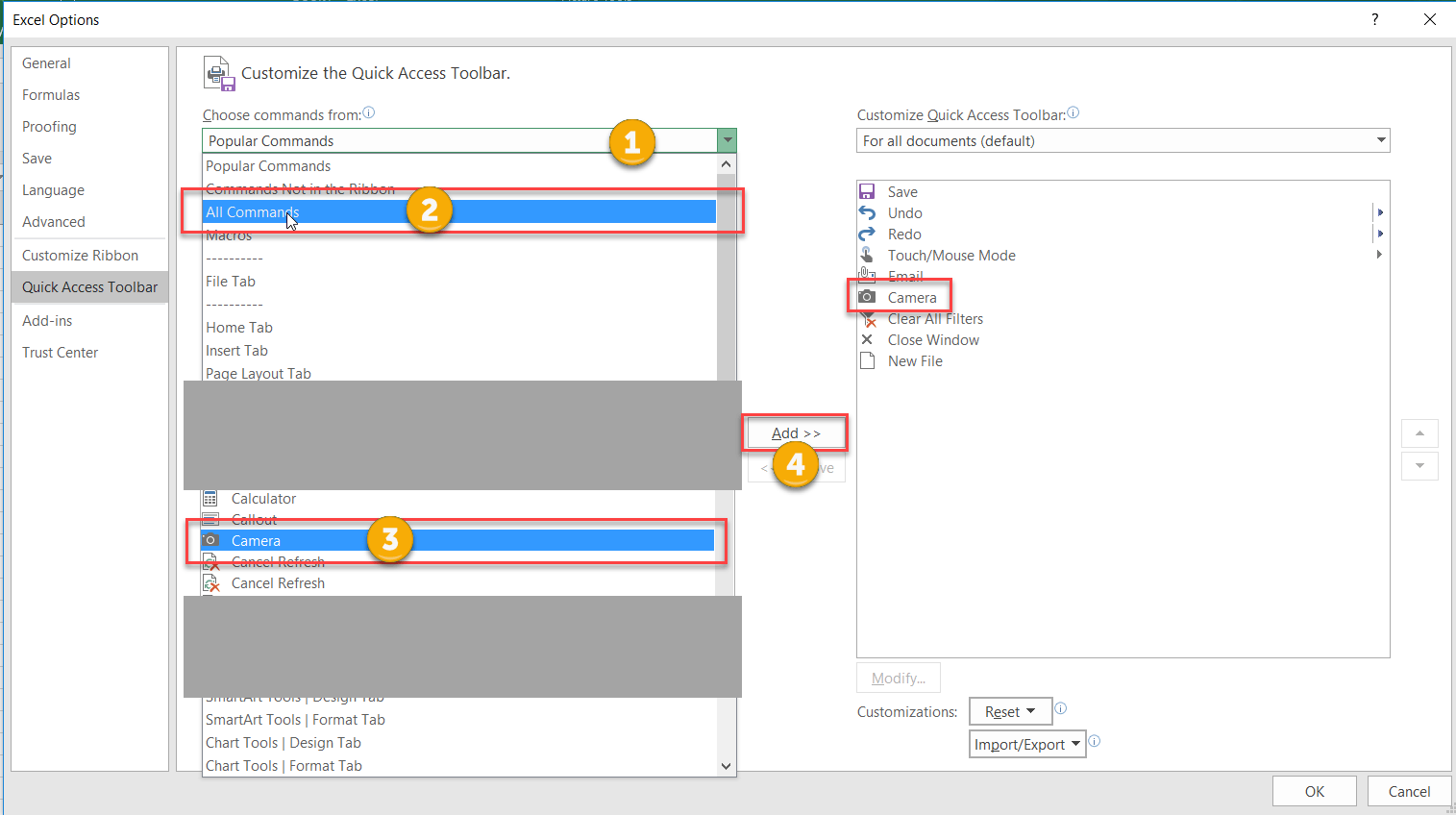This screenshot has height=815, width=1456.
Task: Click the New File page icon
Action: pyautogui.click(x=867, y=360)
